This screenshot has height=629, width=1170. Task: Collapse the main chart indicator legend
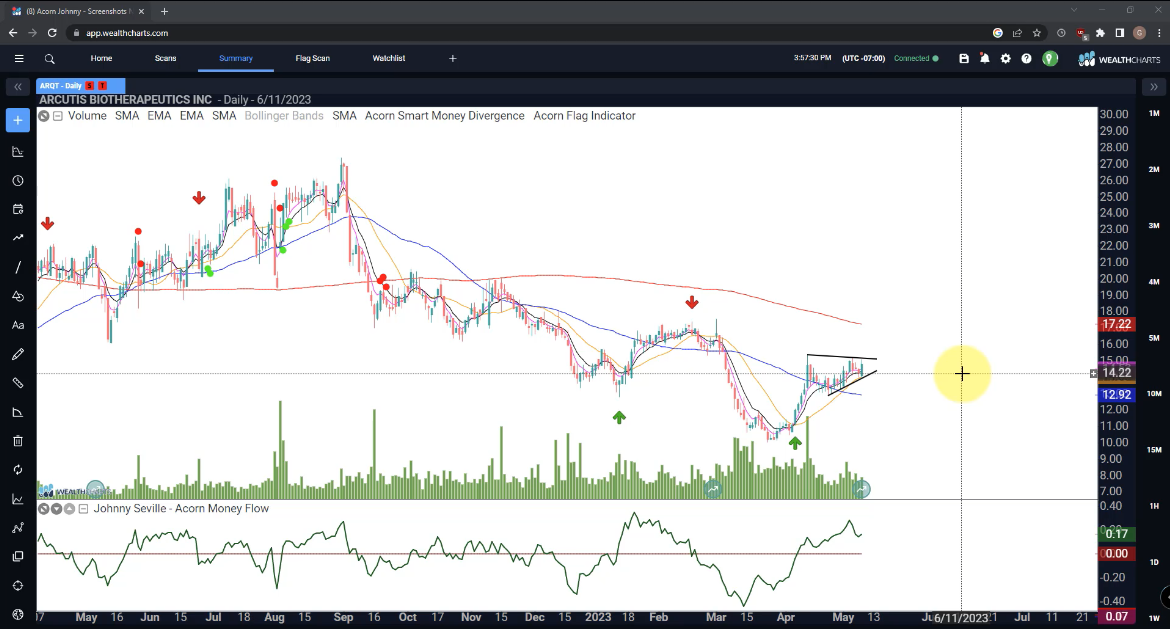(57, 116)
